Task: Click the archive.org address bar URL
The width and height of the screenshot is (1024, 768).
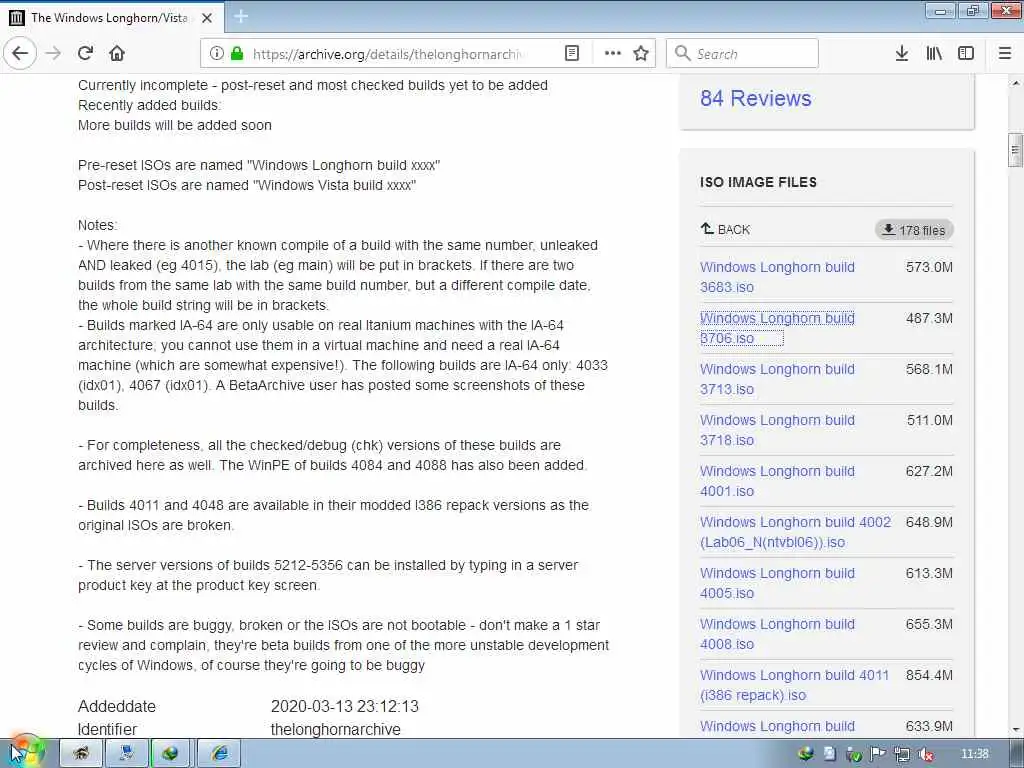Action: (388, 54)
